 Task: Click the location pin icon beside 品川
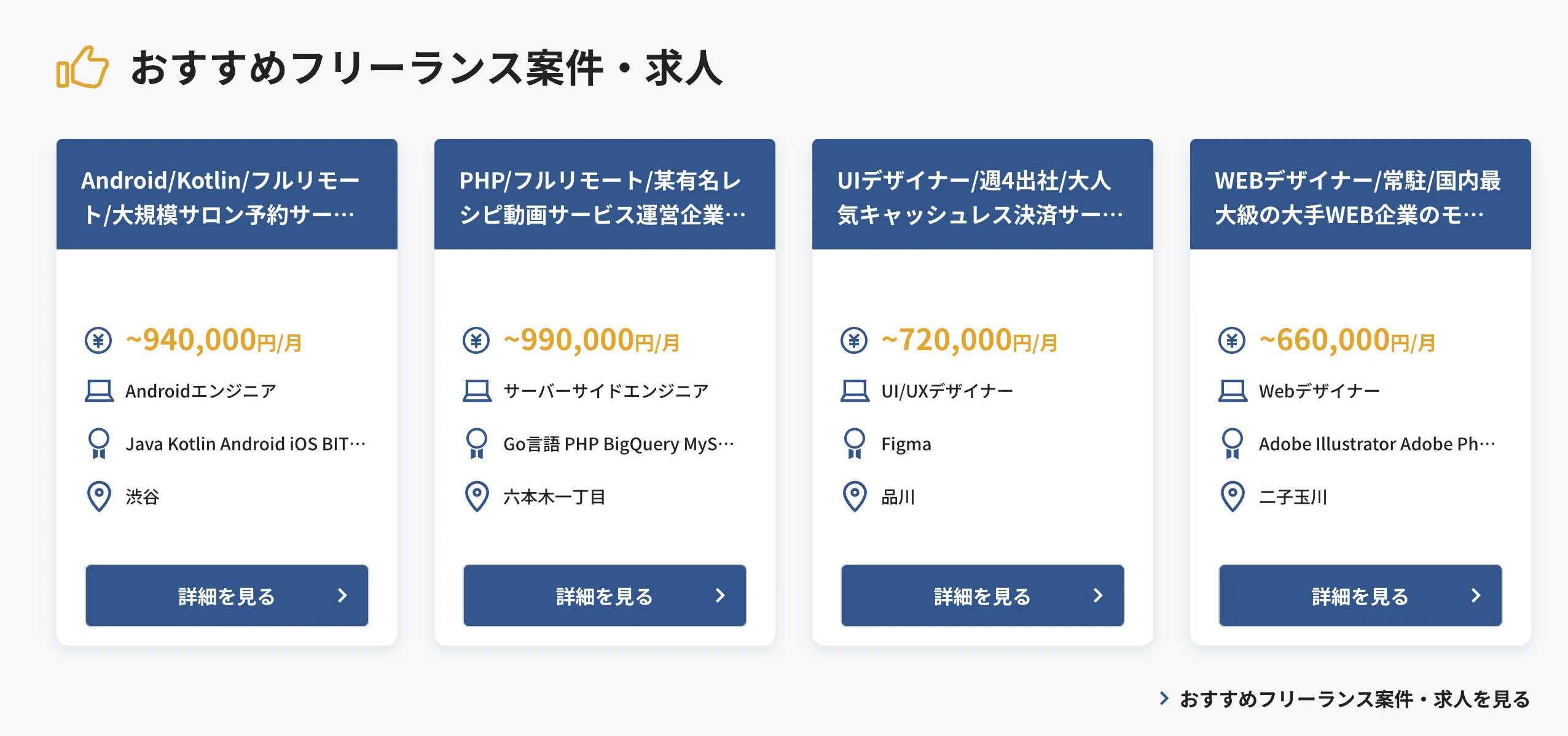(x=855, y=496)
